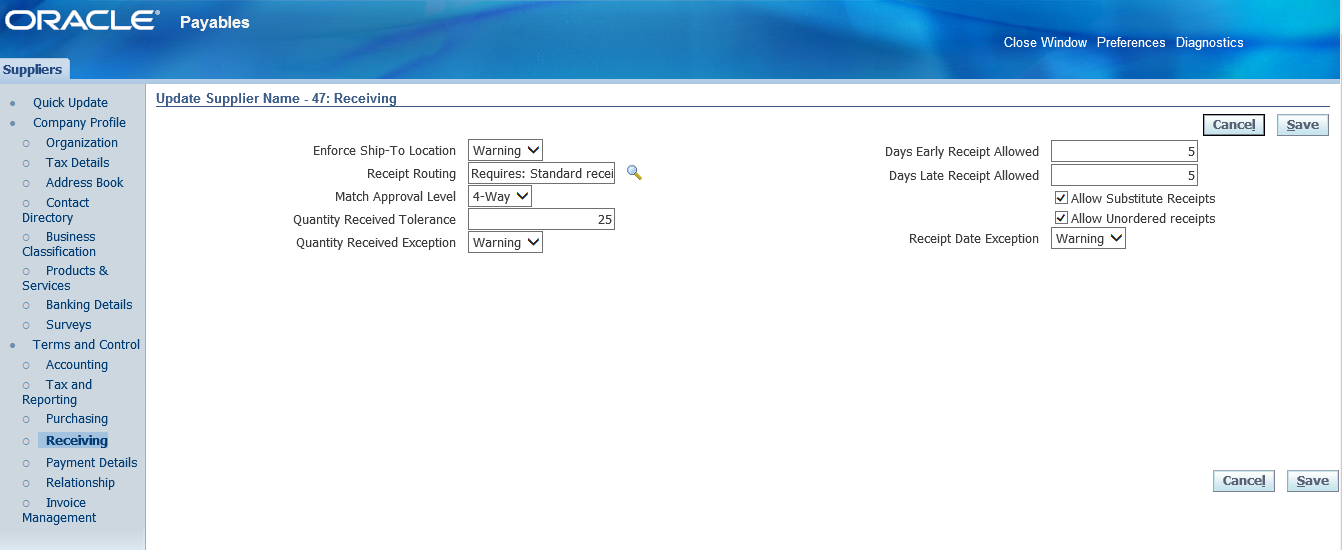Uncheck Allow Unordered receipts checkbox

point(1062,218)
